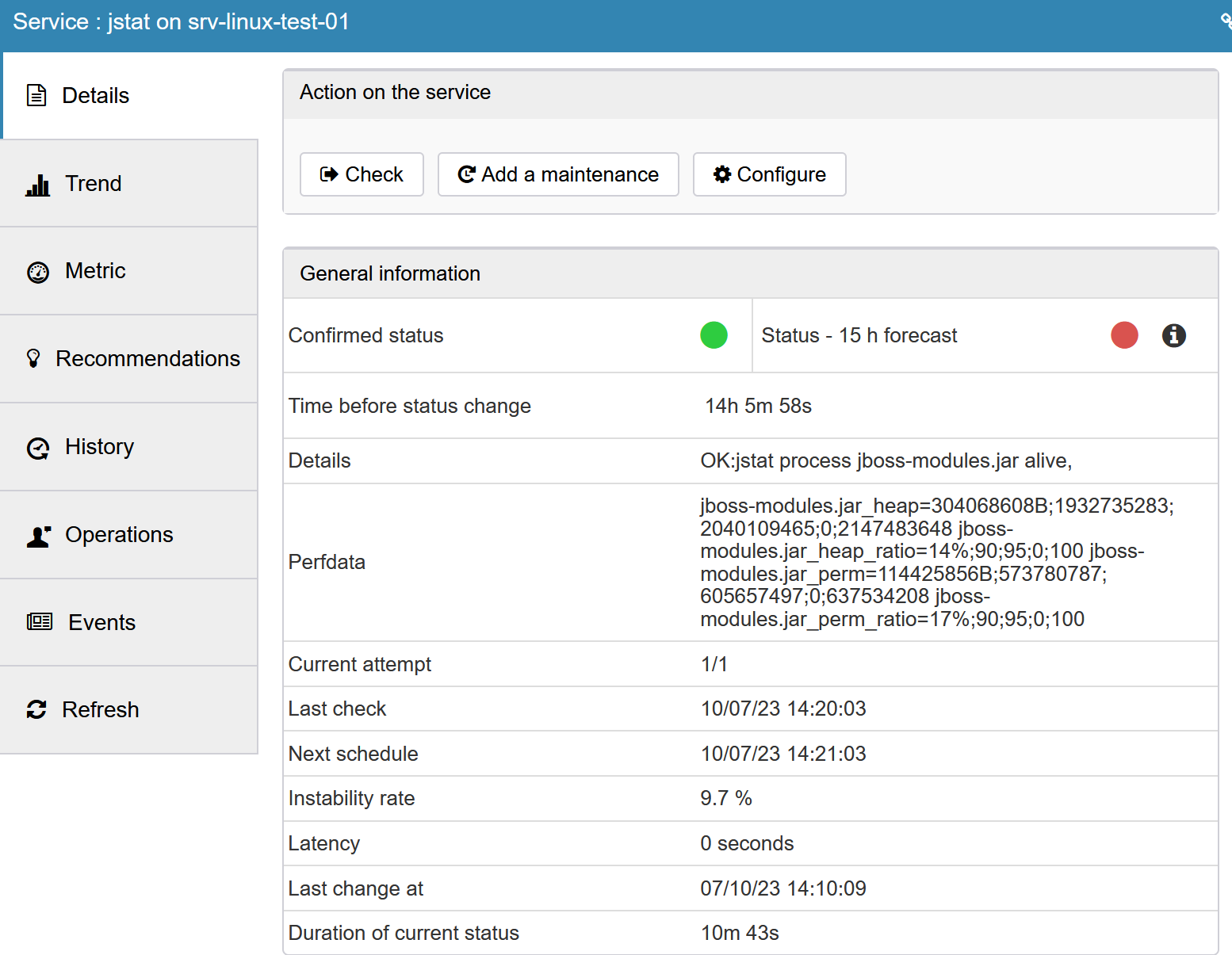The image size is (1232, 955).
Task: Click the link icon in title bar
Action: pyautogui.click(x=1226, y=21)
